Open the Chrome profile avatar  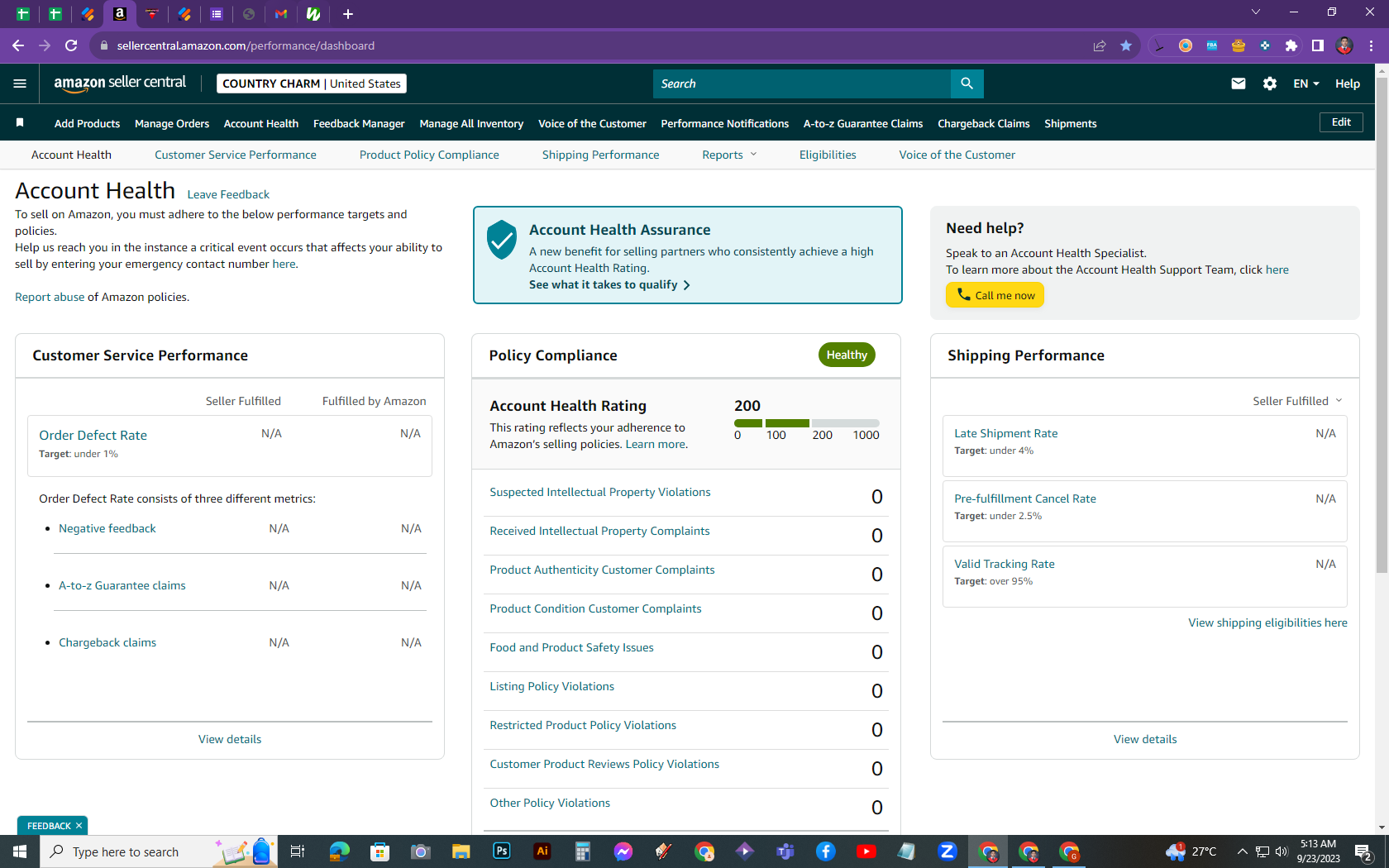(1344, 45)
